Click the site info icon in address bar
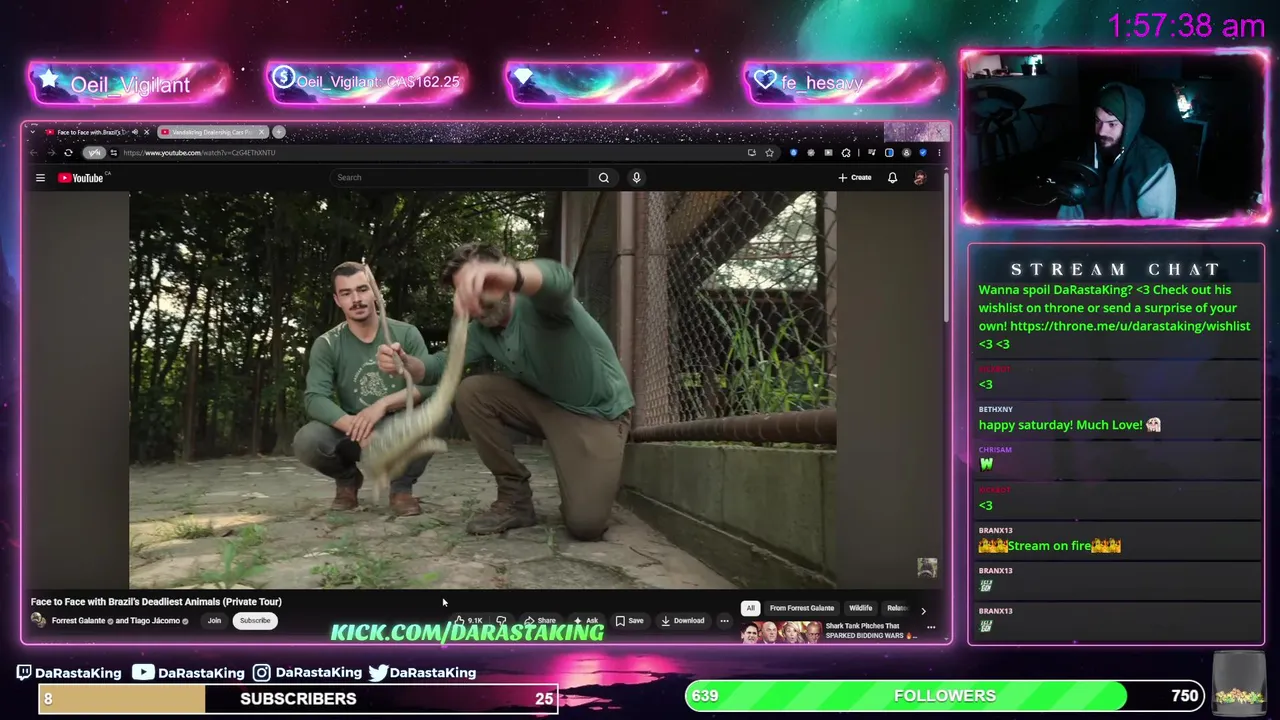The image size is (1280, 720). click(x=113, y=153)
